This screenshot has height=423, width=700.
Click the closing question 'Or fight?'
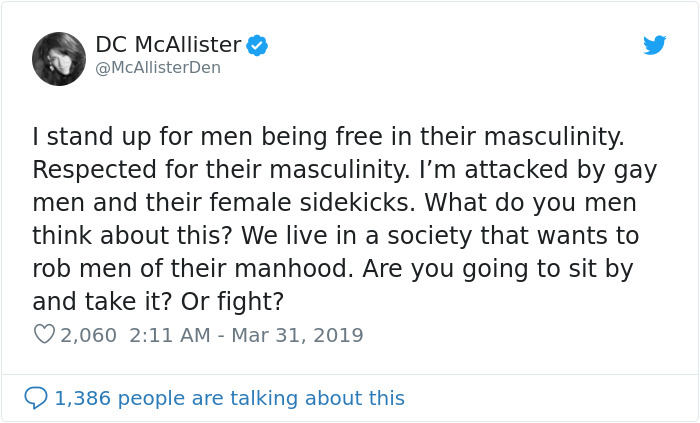click(x=232, y=302)
